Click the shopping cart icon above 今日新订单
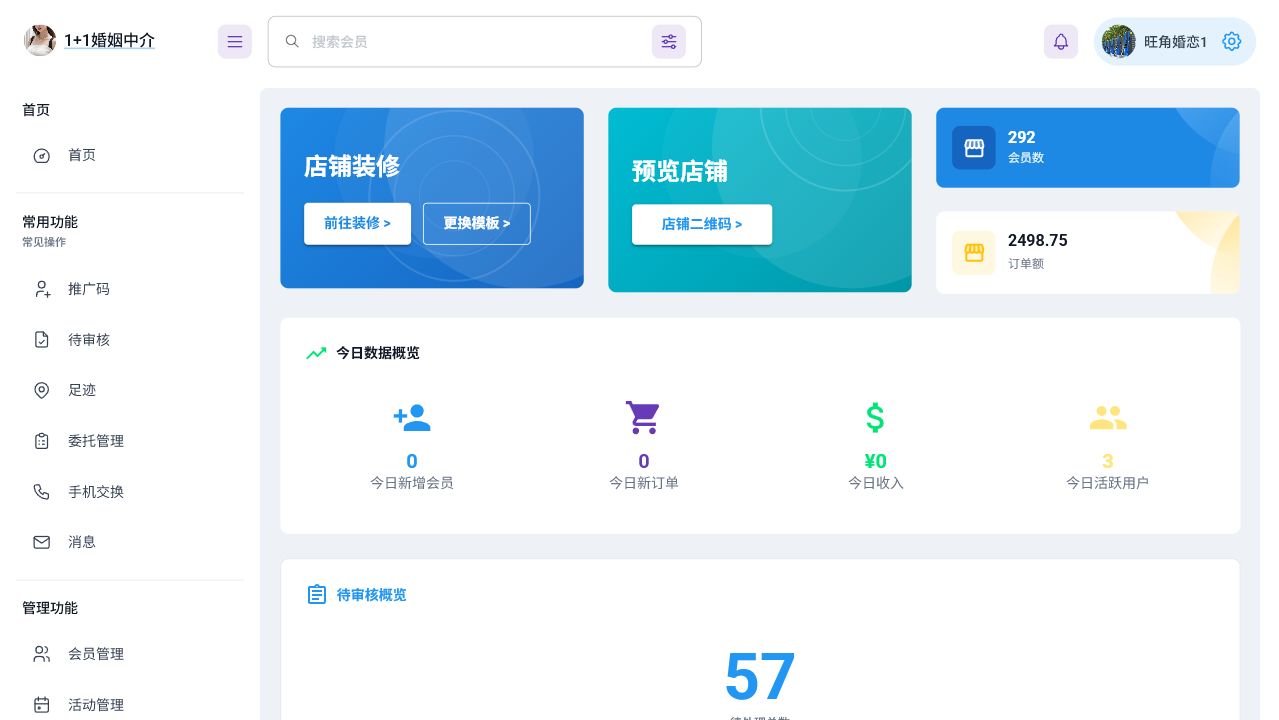The width and height of the screenshot is (1279, 720). (x=643, y=418)
